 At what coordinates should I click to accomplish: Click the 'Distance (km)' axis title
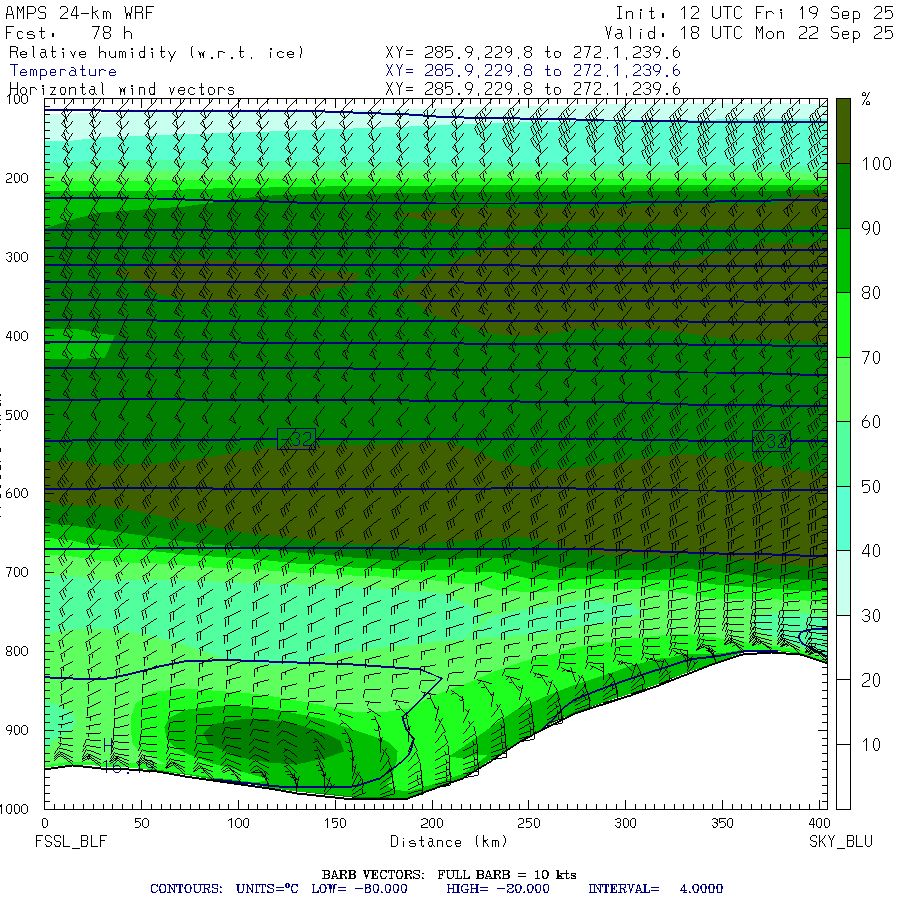[x=449, y=842]
